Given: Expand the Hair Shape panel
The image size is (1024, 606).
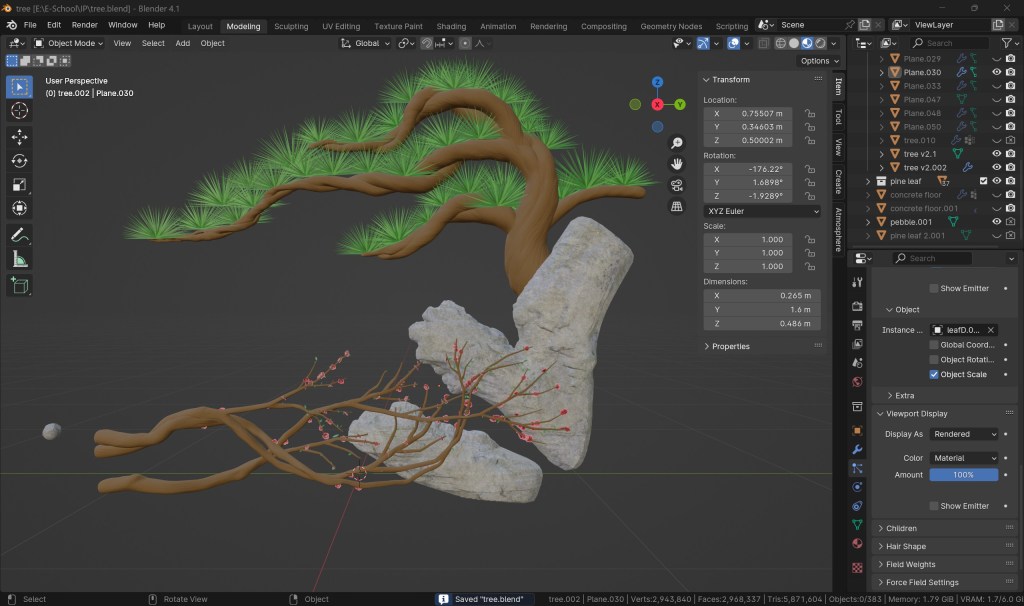Looking at the screenshot, I should coord(906,546).
